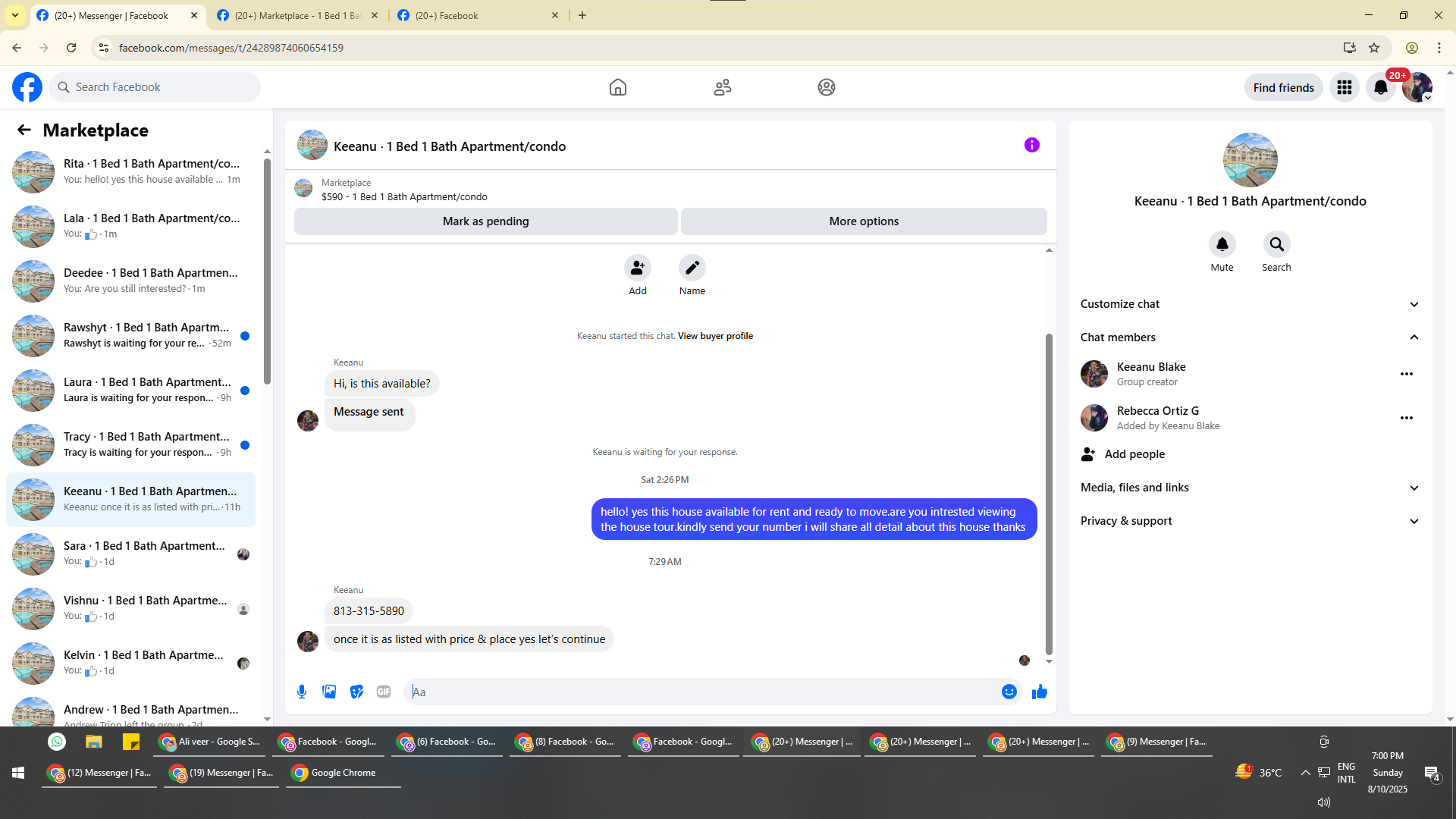Open options for Keeanu Blake member
This screenshot has width=1456, height=819.
tap(1406, 374)
